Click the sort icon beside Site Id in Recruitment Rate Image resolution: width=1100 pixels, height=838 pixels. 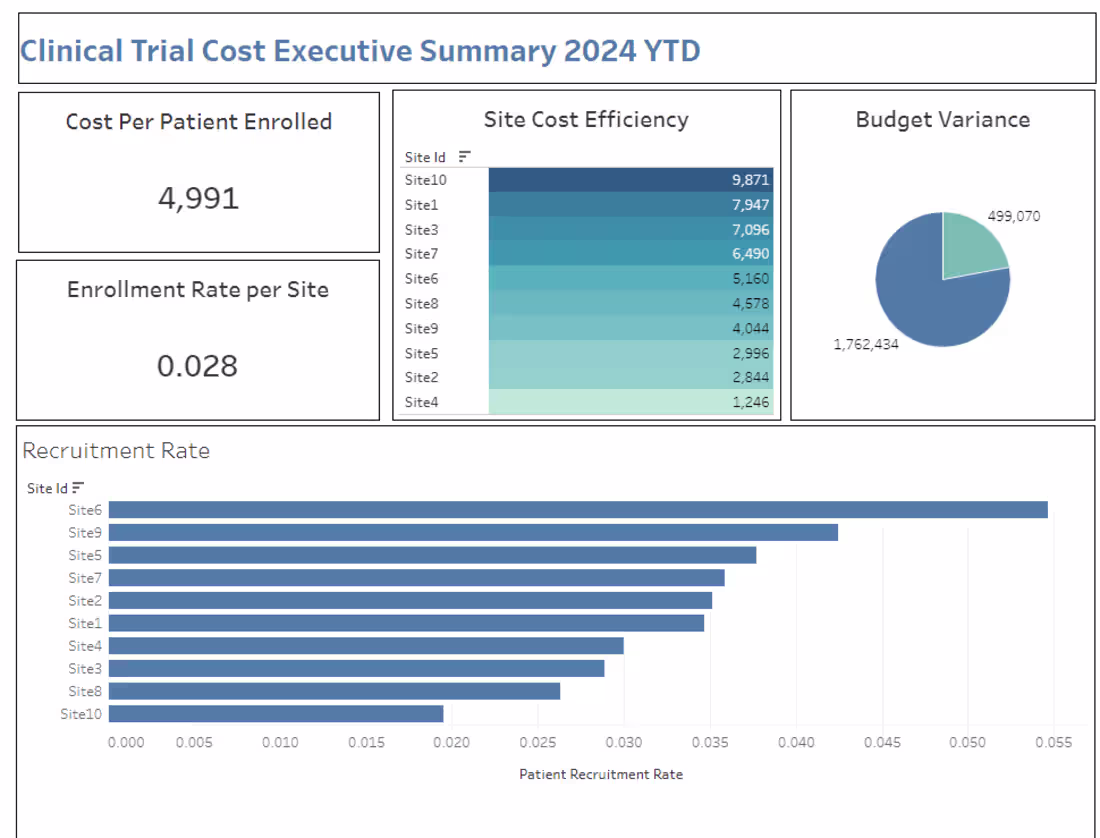77,488
